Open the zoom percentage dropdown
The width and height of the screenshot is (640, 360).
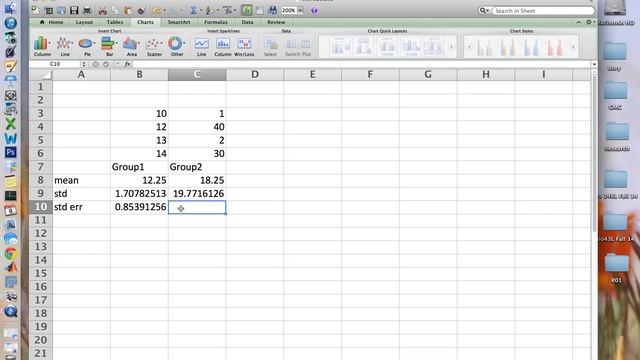(300, 11)
